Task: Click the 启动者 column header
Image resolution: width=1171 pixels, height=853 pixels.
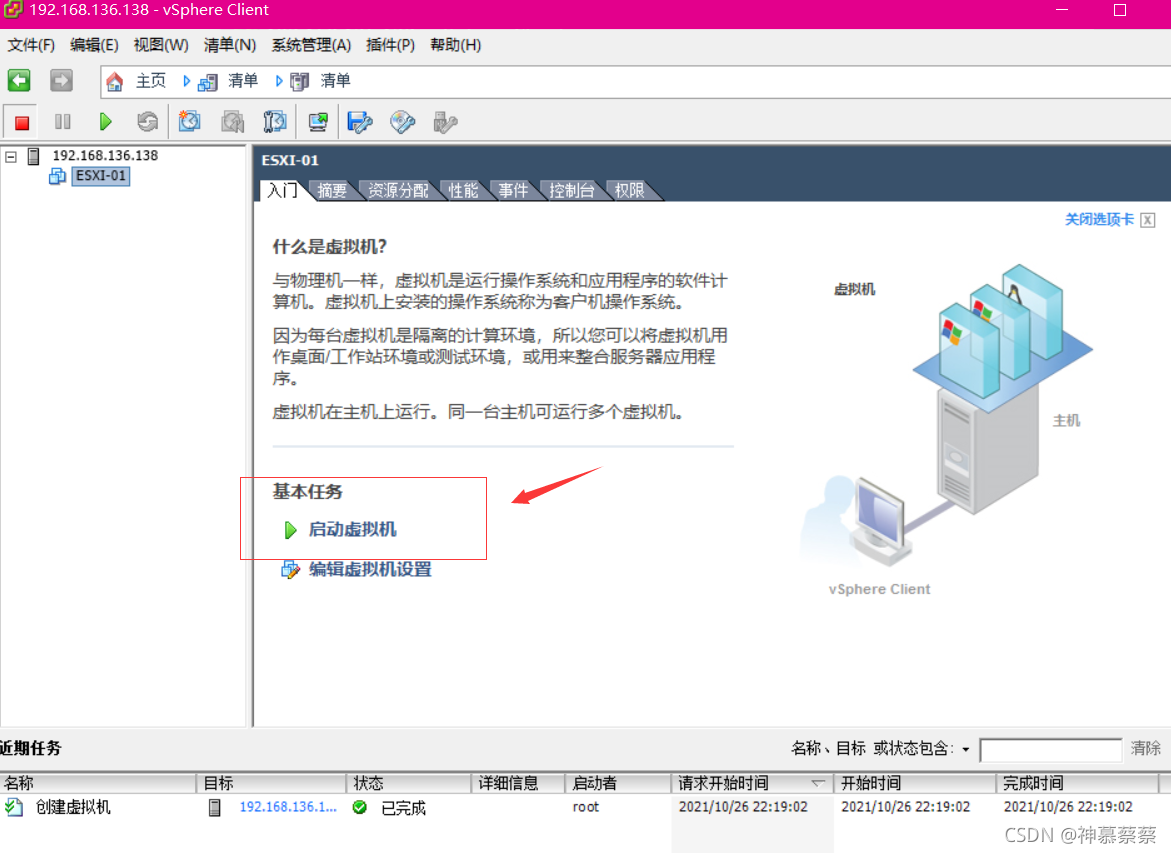Action: 618,784
